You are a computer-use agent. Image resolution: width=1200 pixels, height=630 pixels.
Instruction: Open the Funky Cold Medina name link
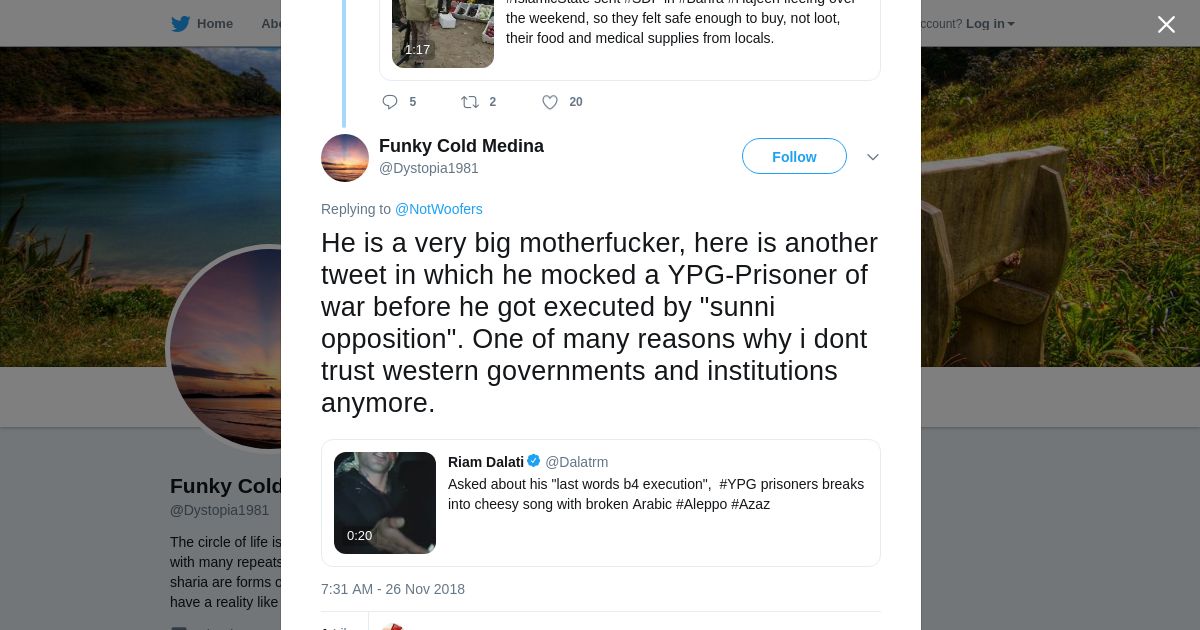461,146
